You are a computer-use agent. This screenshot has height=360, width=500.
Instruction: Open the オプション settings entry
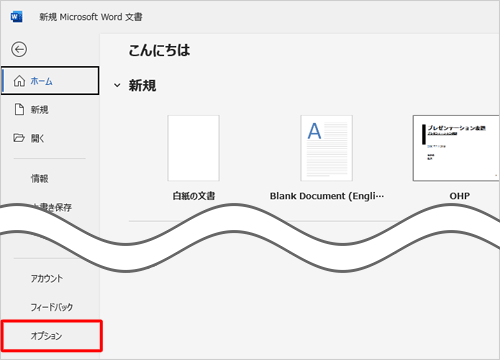coord(52,336)
